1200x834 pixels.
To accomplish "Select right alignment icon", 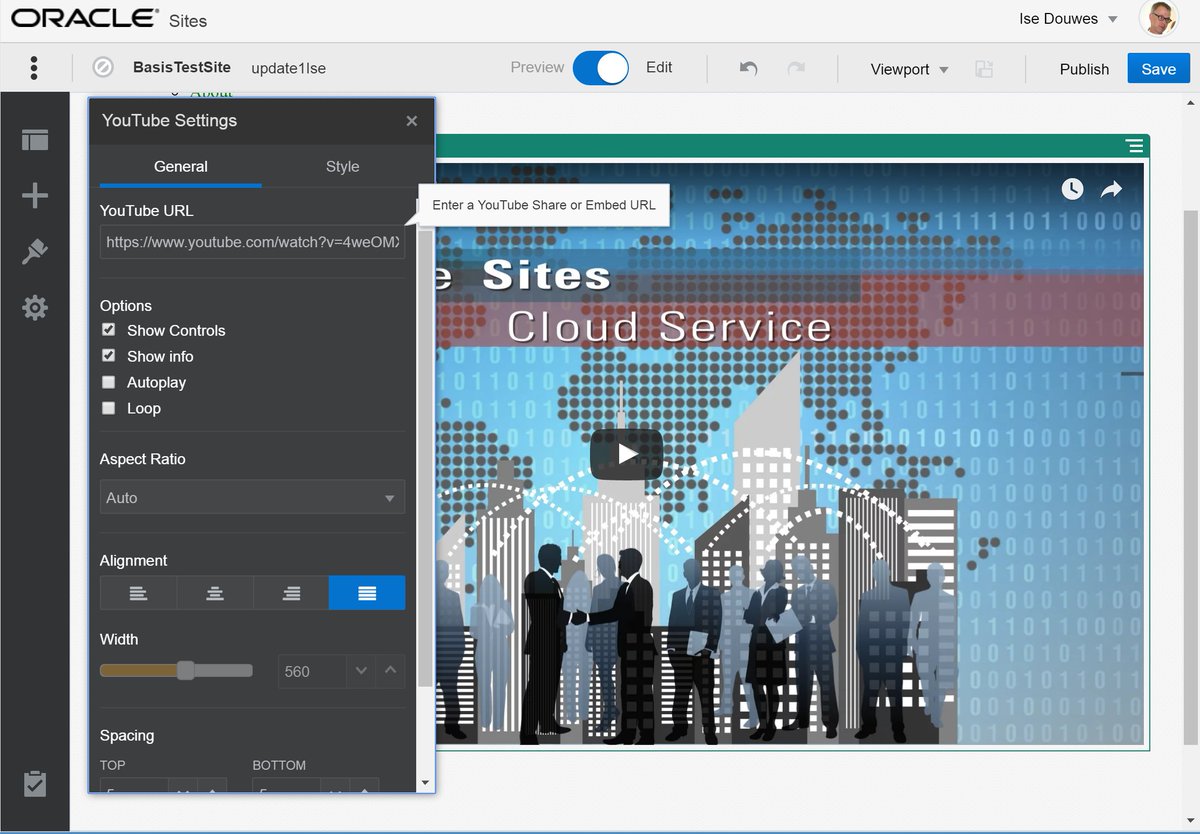I will click(x=291, y=593).
